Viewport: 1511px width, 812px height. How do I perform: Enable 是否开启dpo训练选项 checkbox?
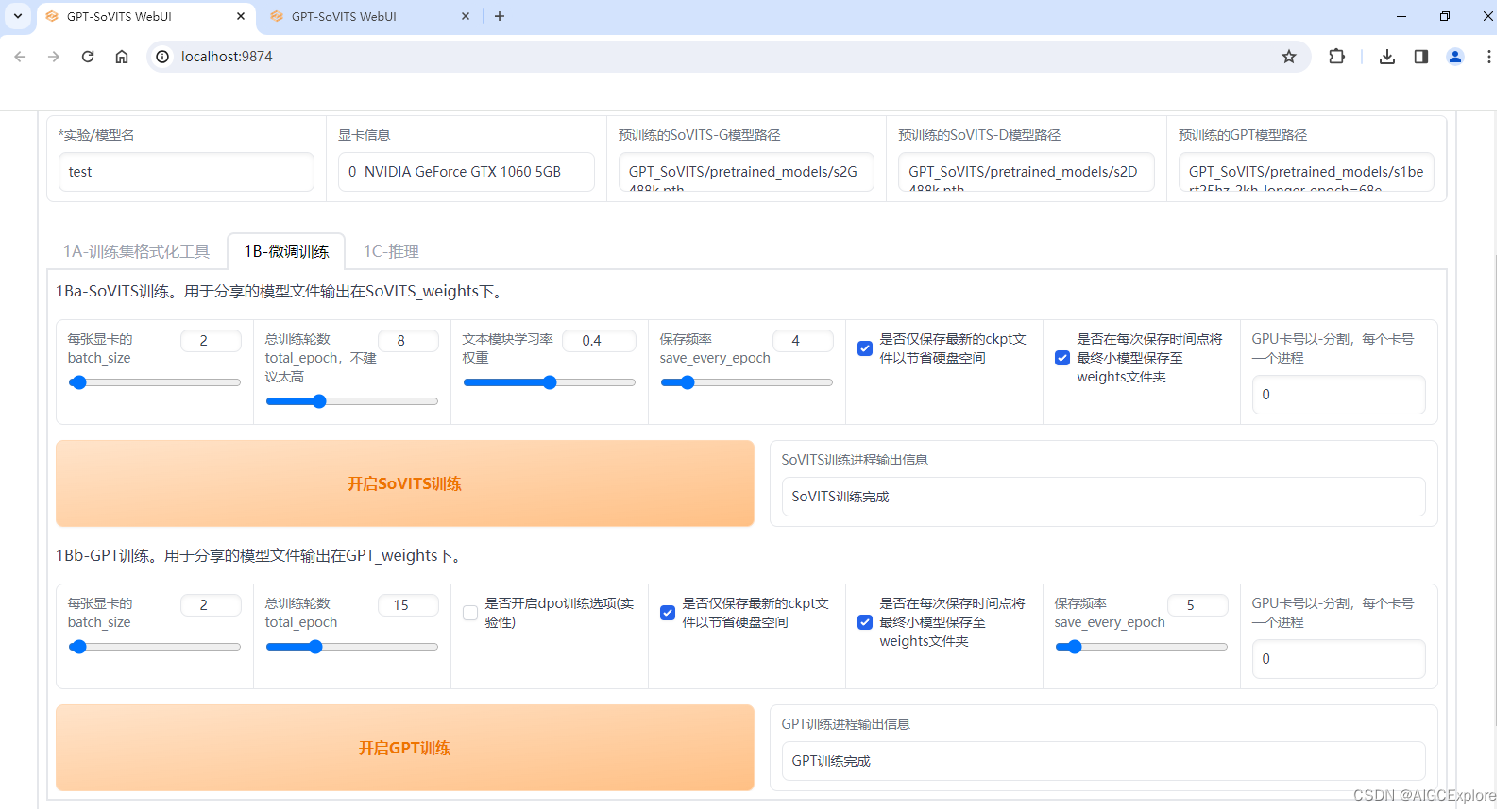(x=470, y=613)
